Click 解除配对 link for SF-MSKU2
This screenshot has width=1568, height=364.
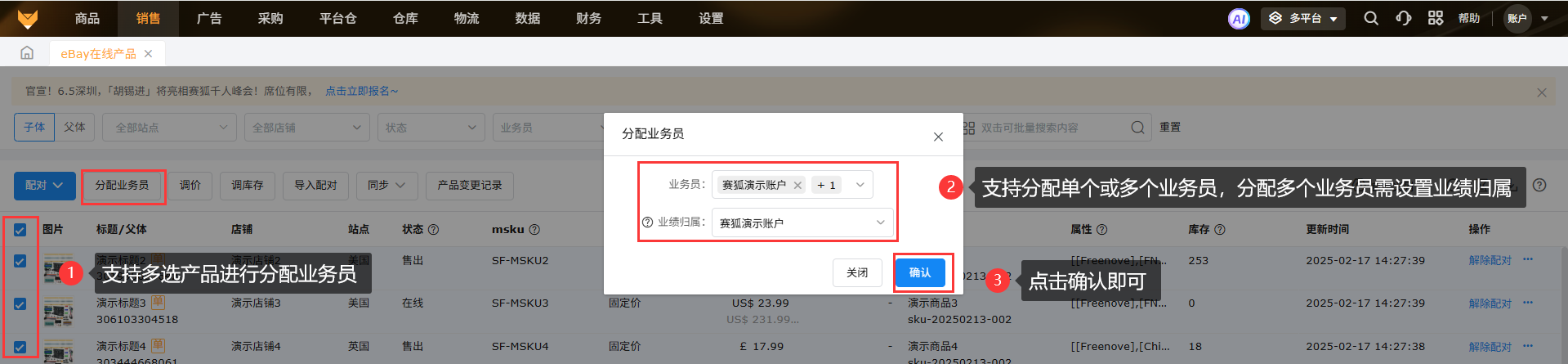click(x=1490, y=260)
